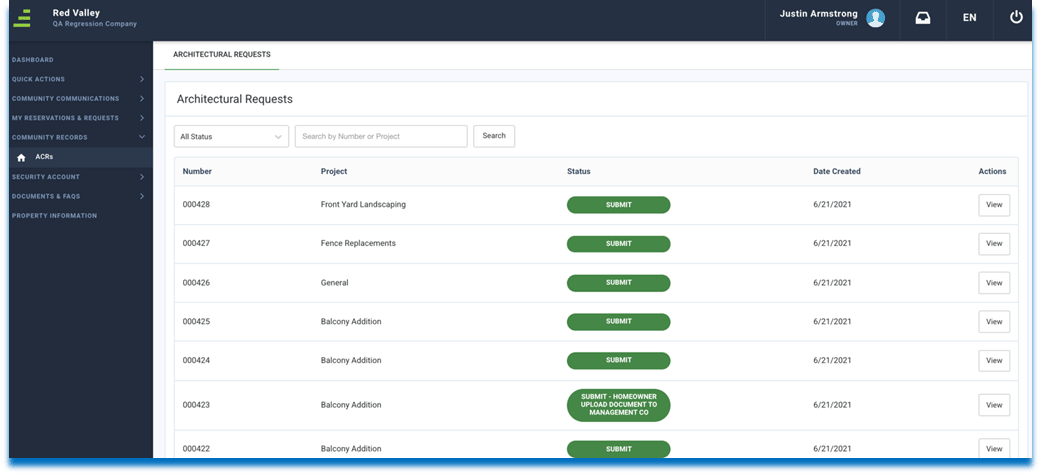
Task: Click the General project text
Action: 335,282
